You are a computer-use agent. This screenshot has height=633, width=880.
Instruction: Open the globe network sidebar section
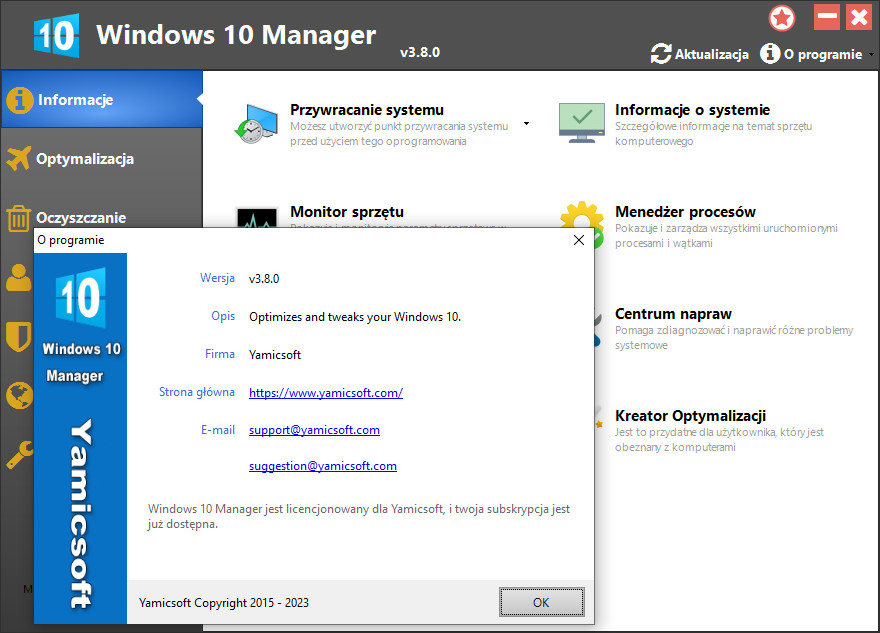pos(20,395)
